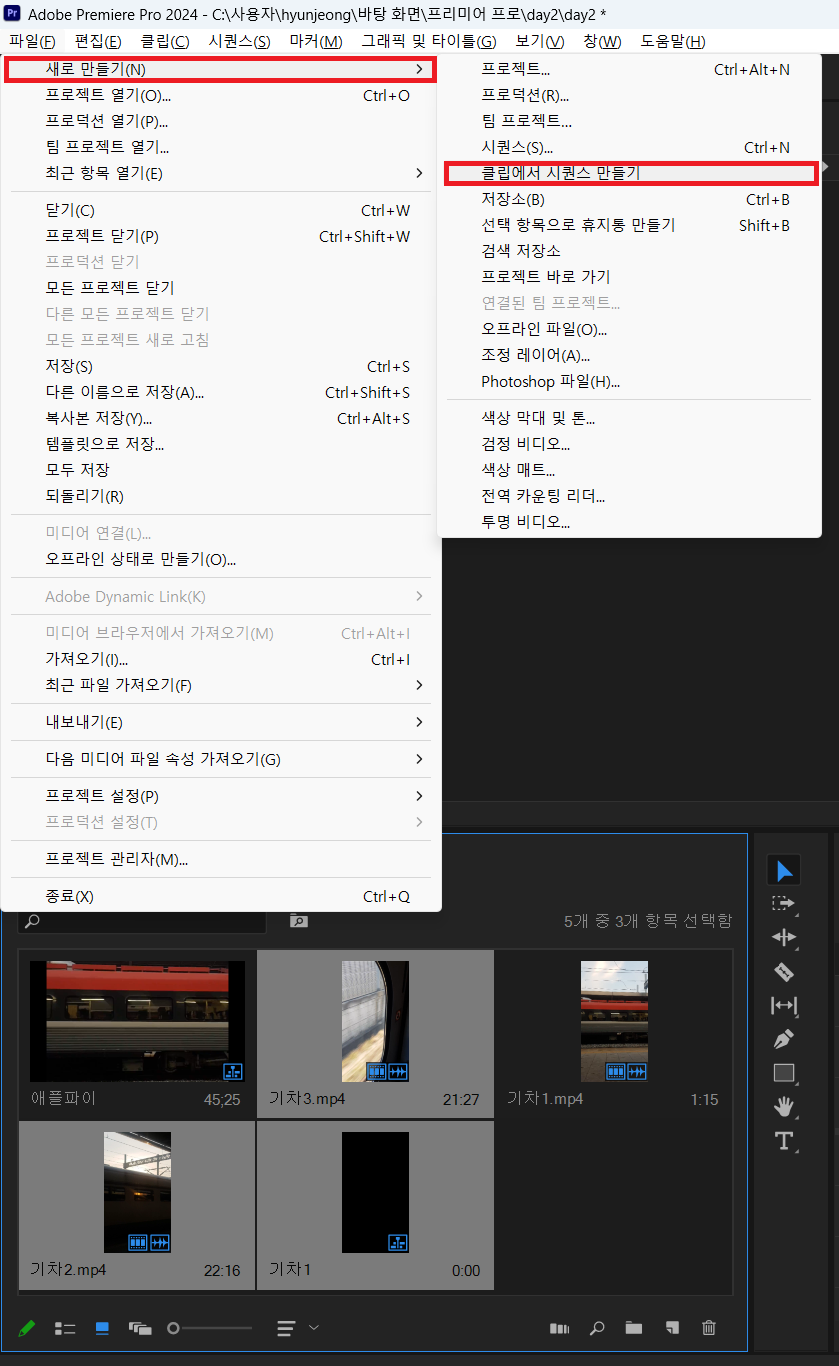The image size is (839, 1366).
Task: Click the New Item icon in Project panel
Action: (670, 1328)
